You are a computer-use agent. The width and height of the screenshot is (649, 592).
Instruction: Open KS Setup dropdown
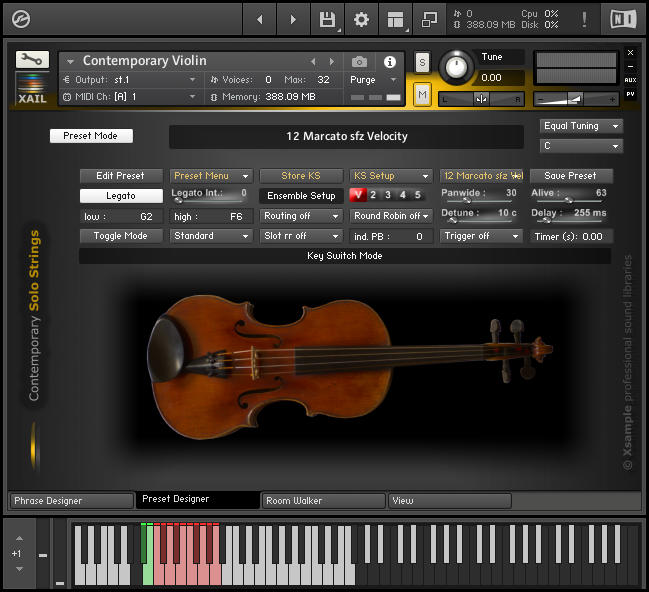click(x=391, y=176)
